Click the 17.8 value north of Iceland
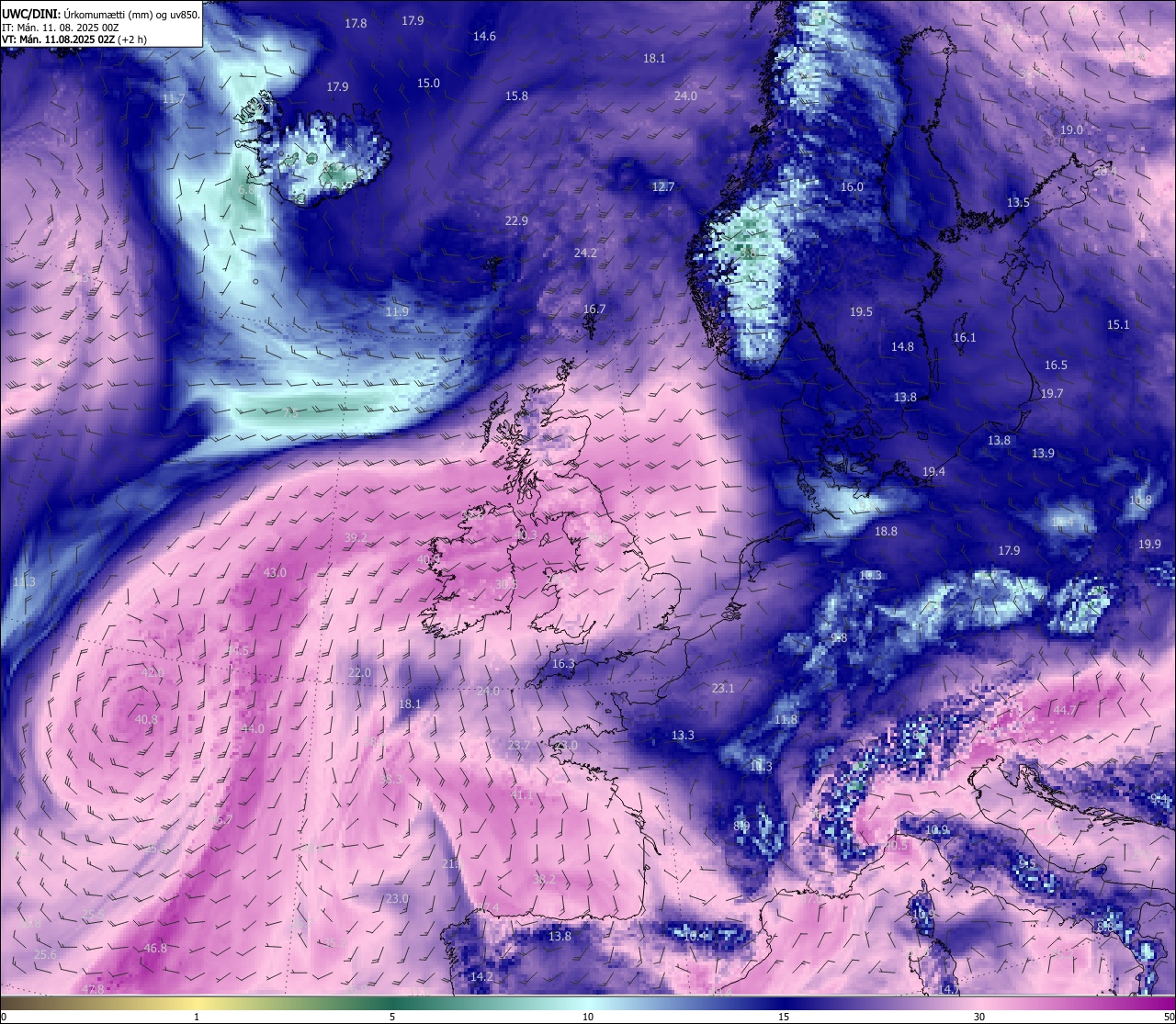The image size is (1176, 1024). pyautogui.click(x=356, y=24)
